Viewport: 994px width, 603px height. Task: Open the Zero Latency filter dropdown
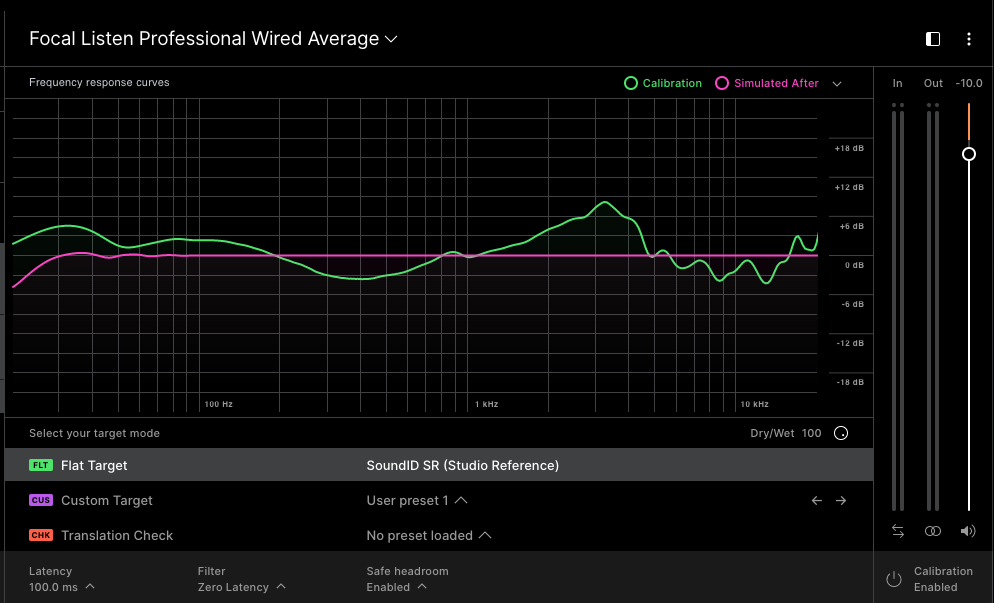coord(241,587)
